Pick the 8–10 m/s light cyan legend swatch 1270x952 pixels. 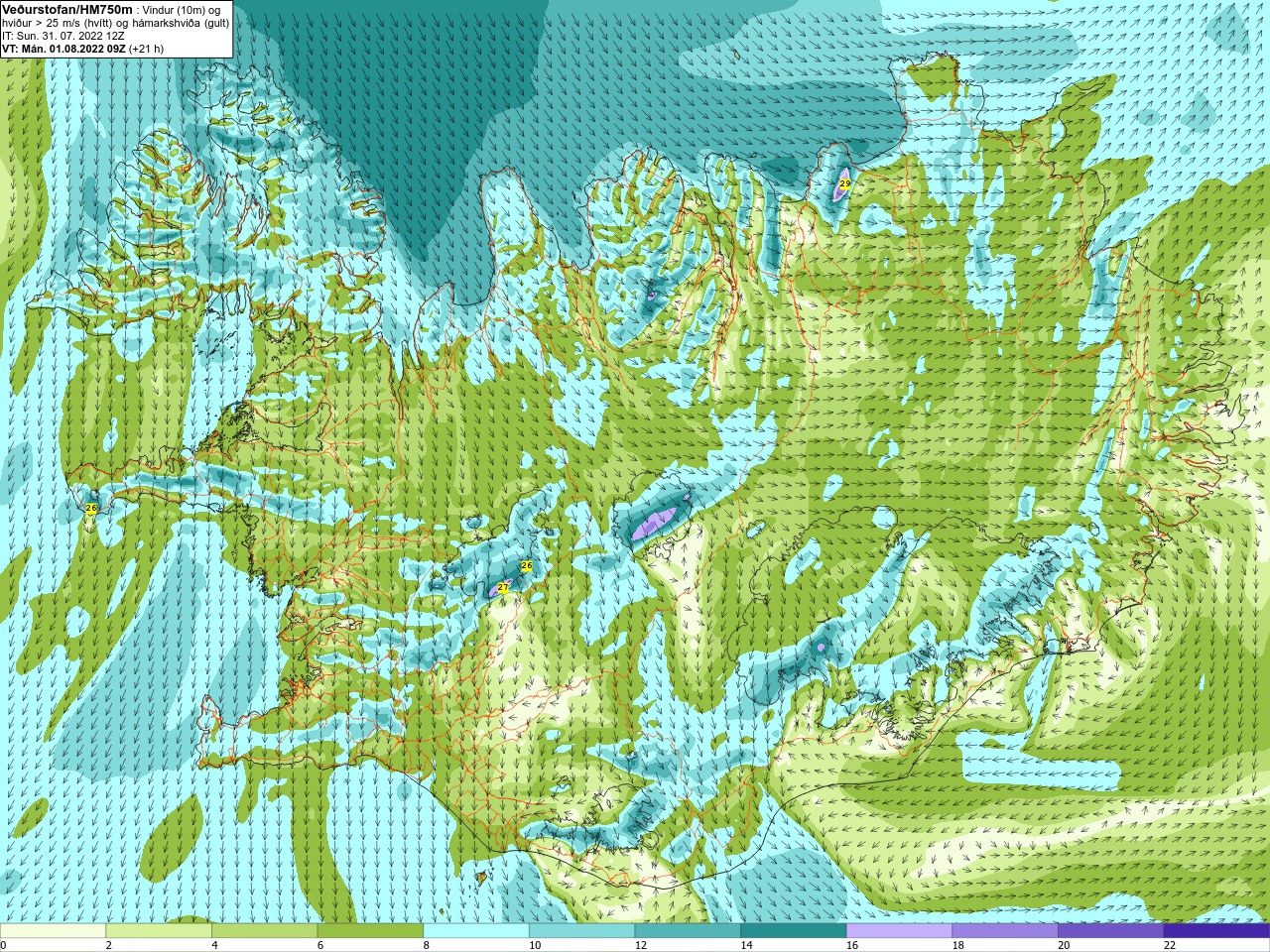point(476,931)
